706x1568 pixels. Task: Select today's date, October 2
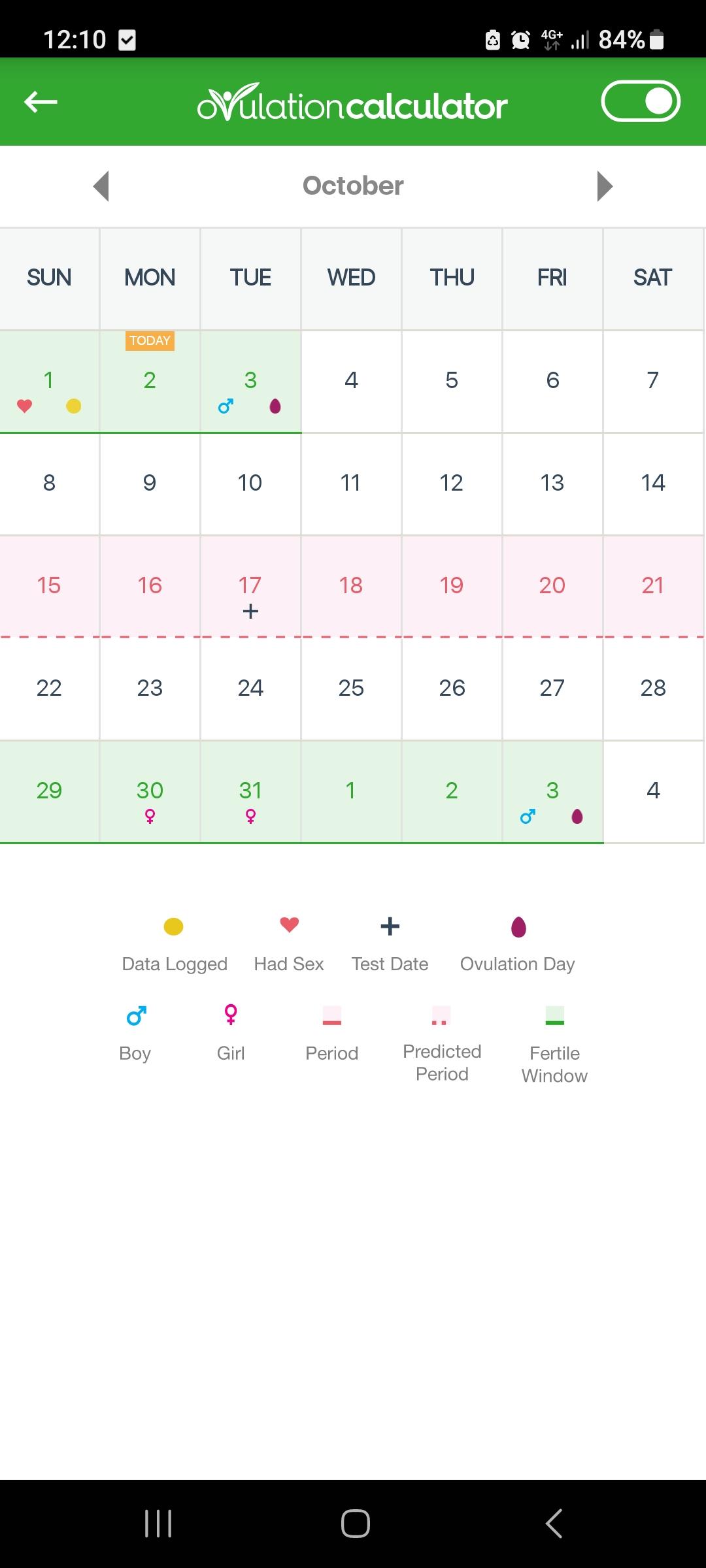tap(150, 381)
